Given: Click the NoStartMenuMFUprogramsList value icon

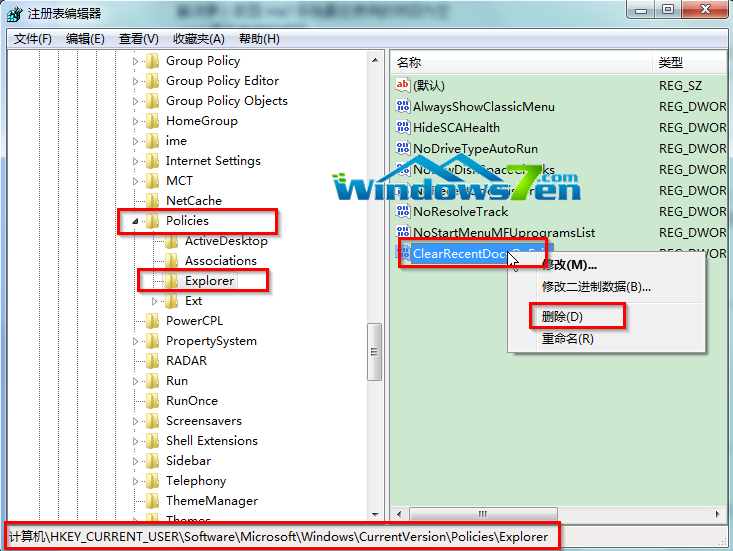Looking at the screenshot, I should coord(402,232).
